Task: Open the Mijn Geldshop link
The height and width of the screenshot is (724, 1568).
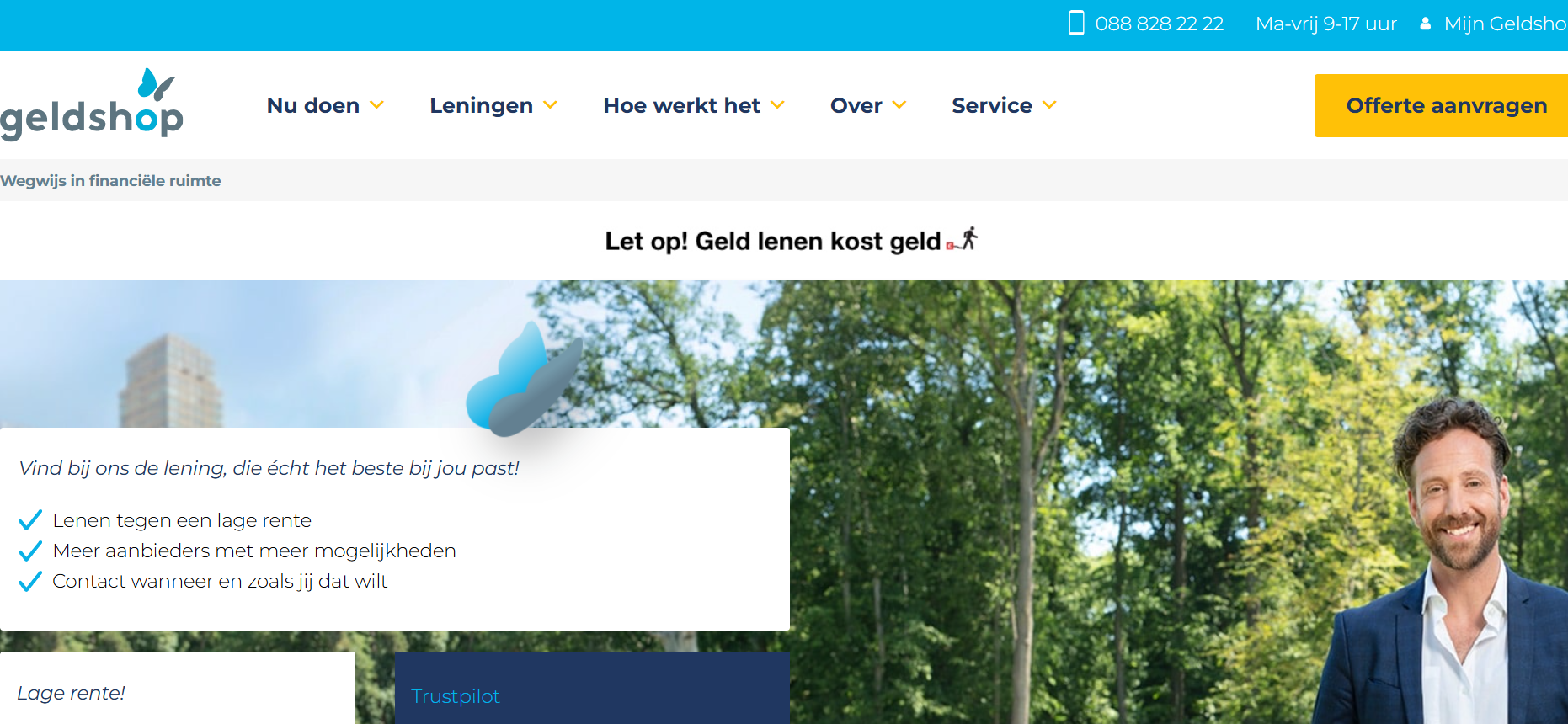Action: pos(1506,24)
